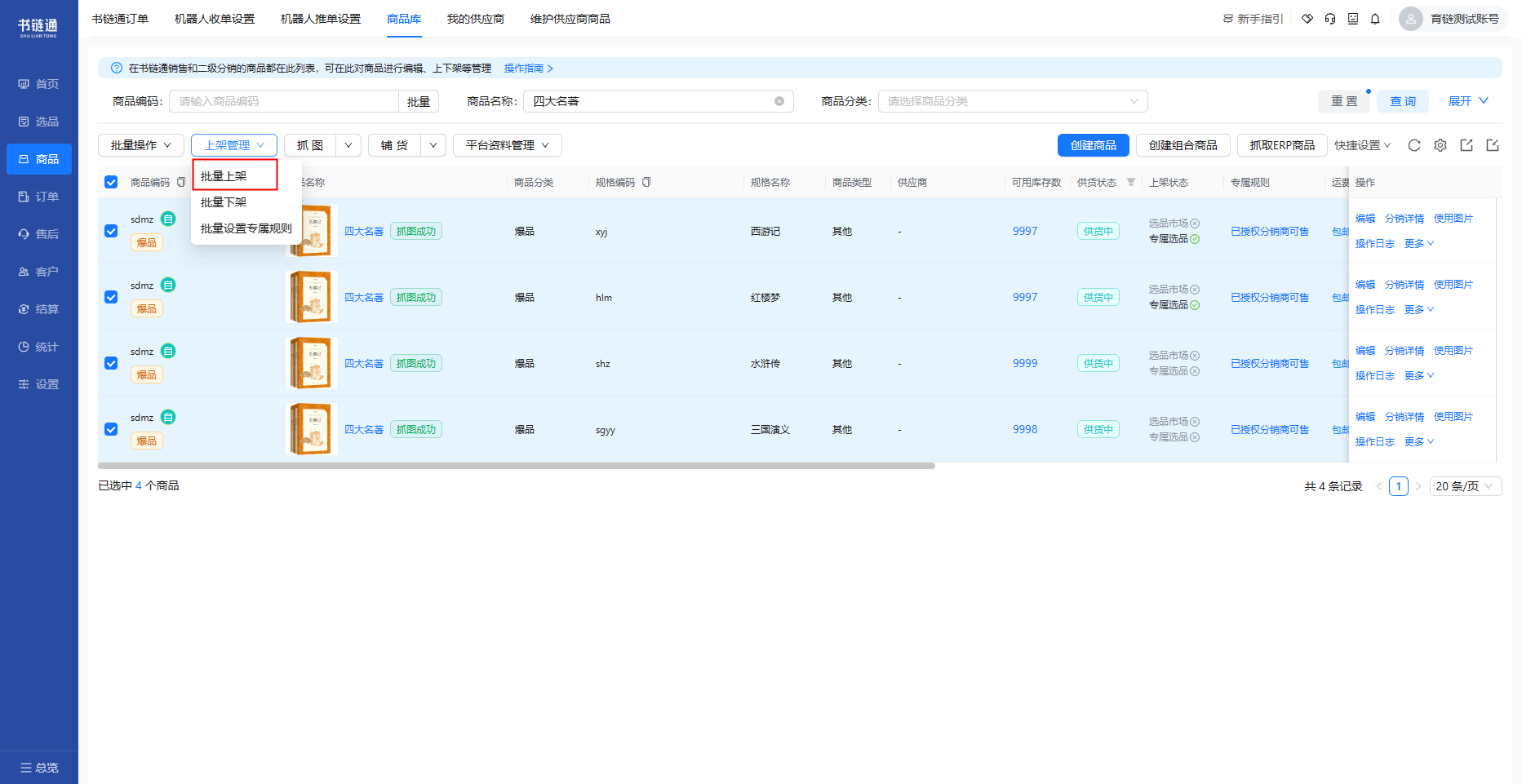Open 结算 in sidebar
This screenshot has height=784, width=1522.
pyautogui.click(x=39, y=309)
